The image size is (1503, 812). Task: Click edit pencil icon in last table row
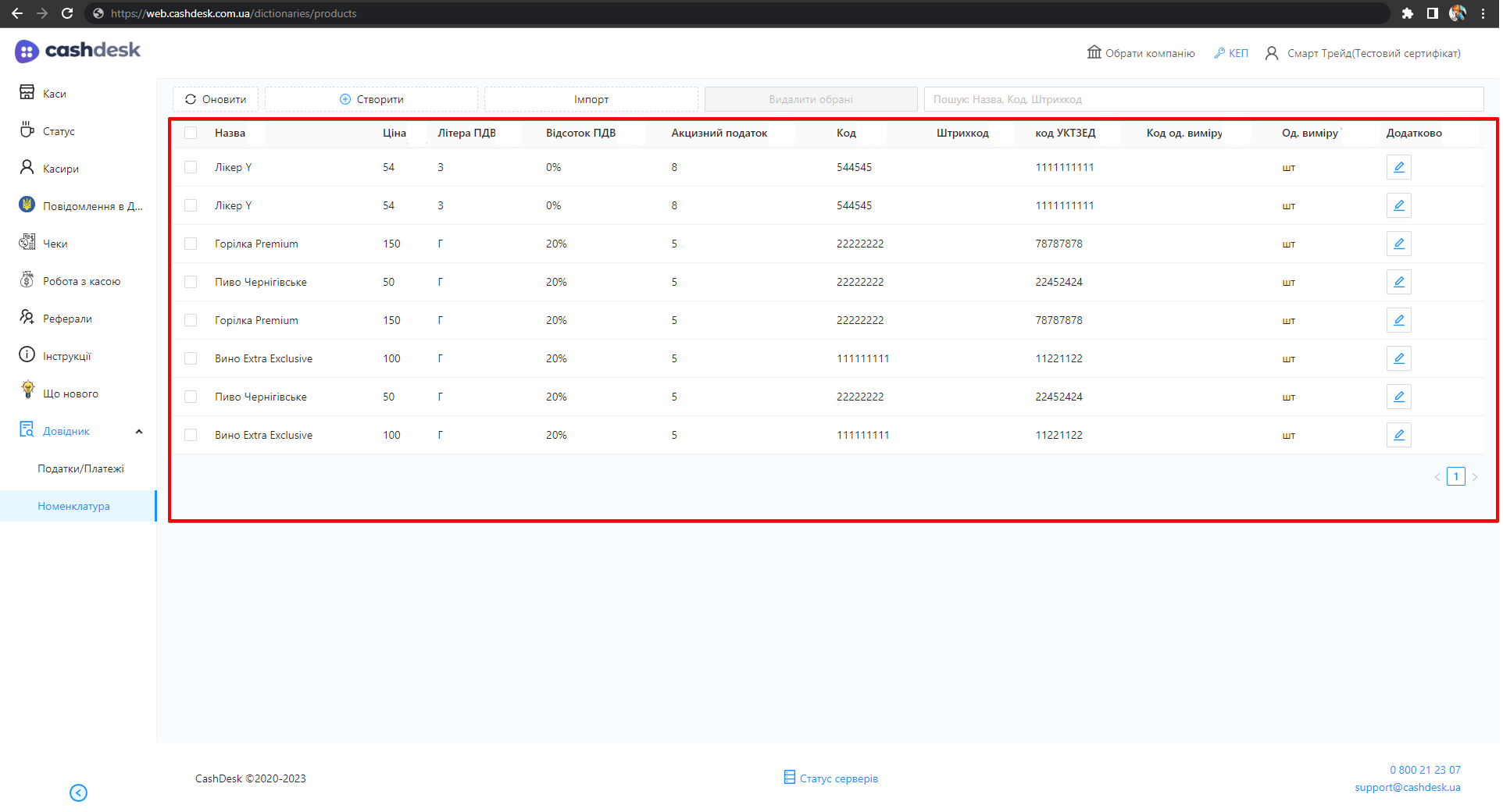[x=1398, y=435]
